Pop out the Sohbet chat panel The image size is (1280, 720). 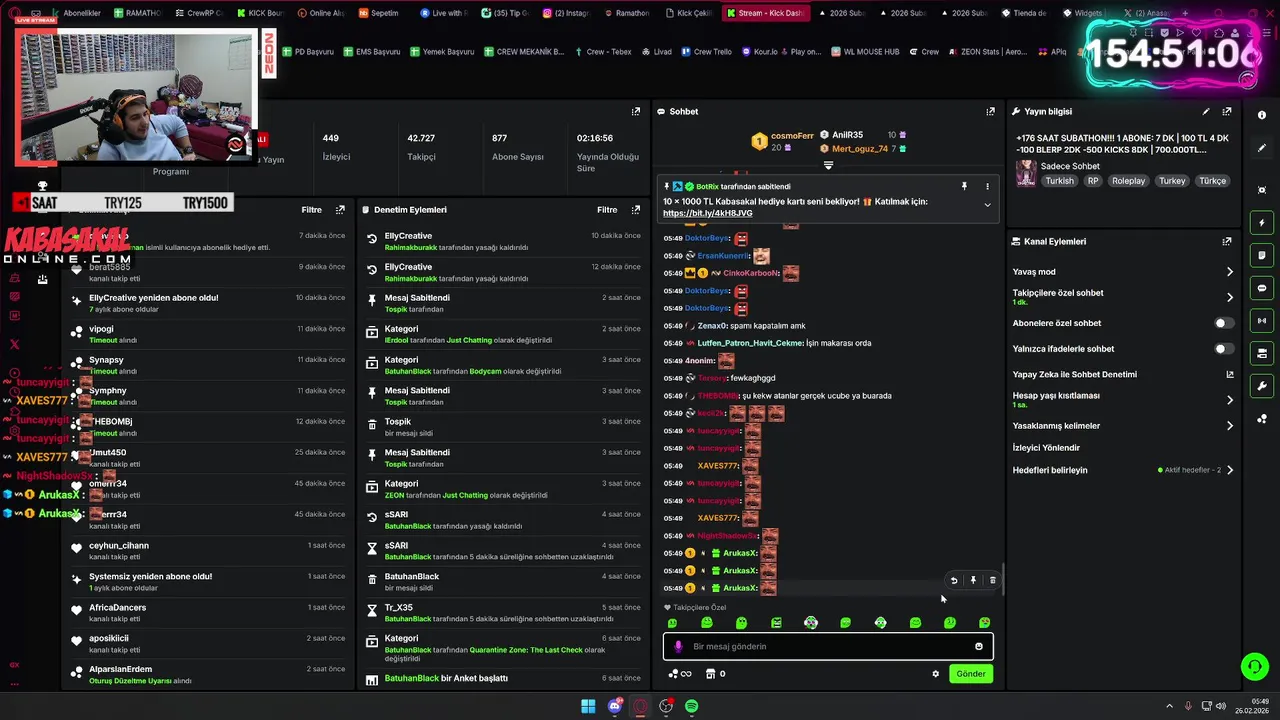[x=991, y=111]
